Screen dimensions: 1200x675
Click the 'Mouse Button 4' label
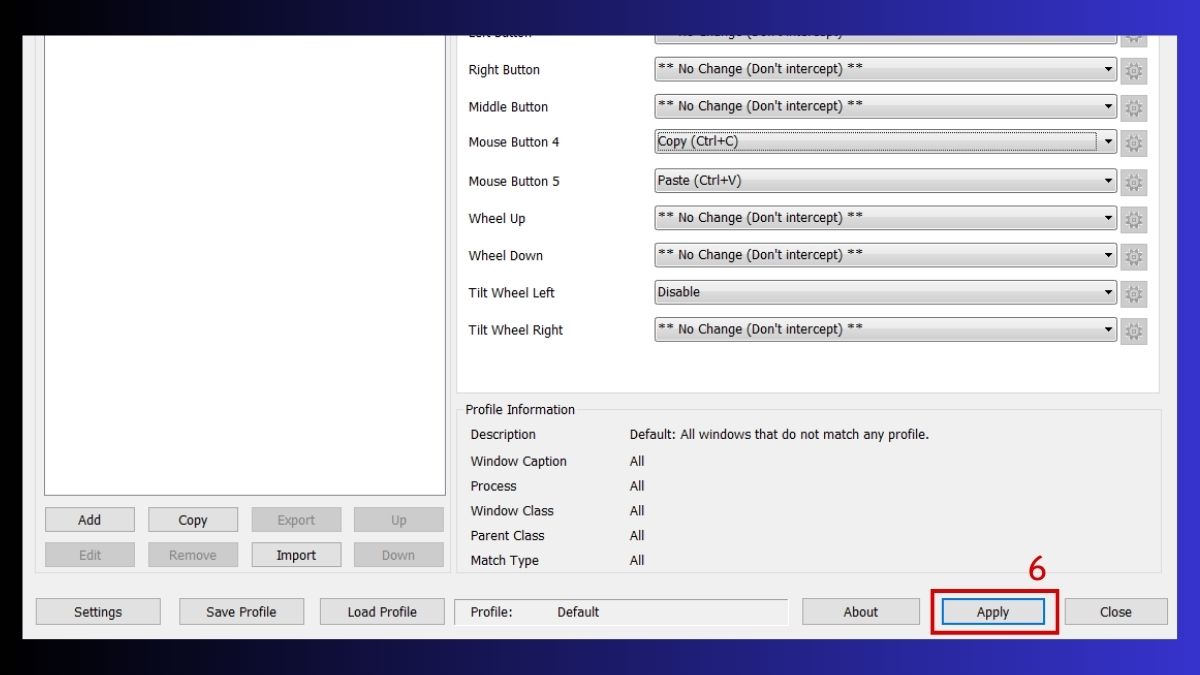point(514,142)
